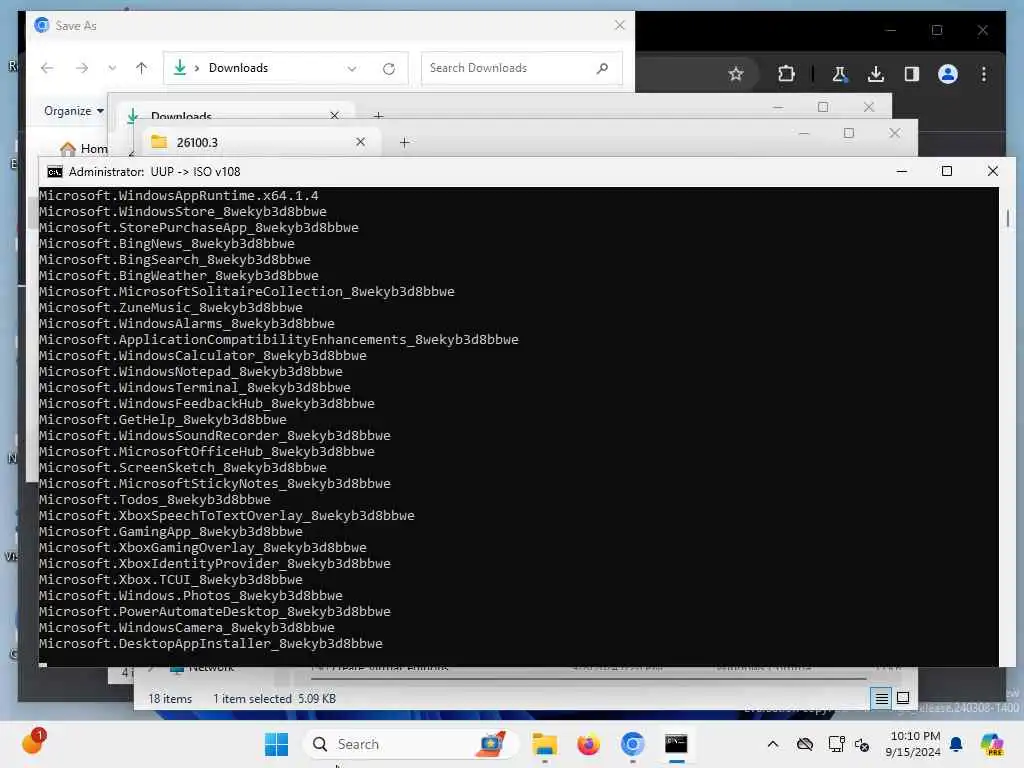The image size is (1024, 768).
Task: Open the widgets icon with badge 1
Action: click(33, 742)
